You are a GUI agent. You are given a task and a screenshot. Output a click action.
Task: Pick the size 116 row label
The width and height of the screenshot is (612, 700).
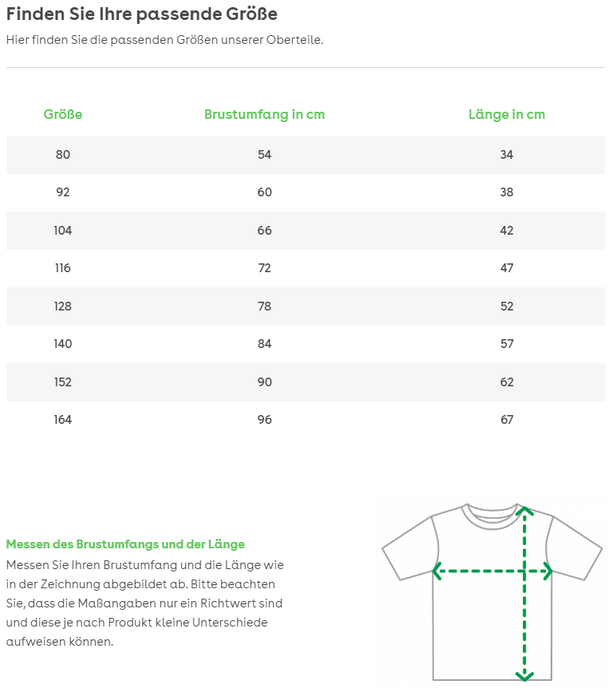coord(63,268)
